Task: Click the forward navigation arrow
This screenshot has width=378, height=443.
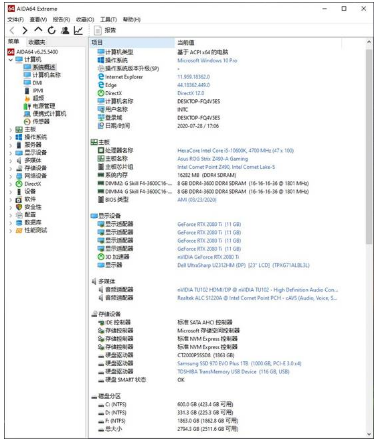Action: 25,30
